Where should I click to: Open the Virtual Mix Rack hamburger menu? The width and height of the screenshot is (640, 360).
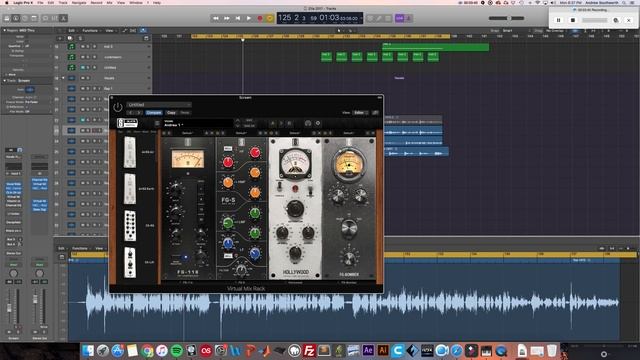157,123
